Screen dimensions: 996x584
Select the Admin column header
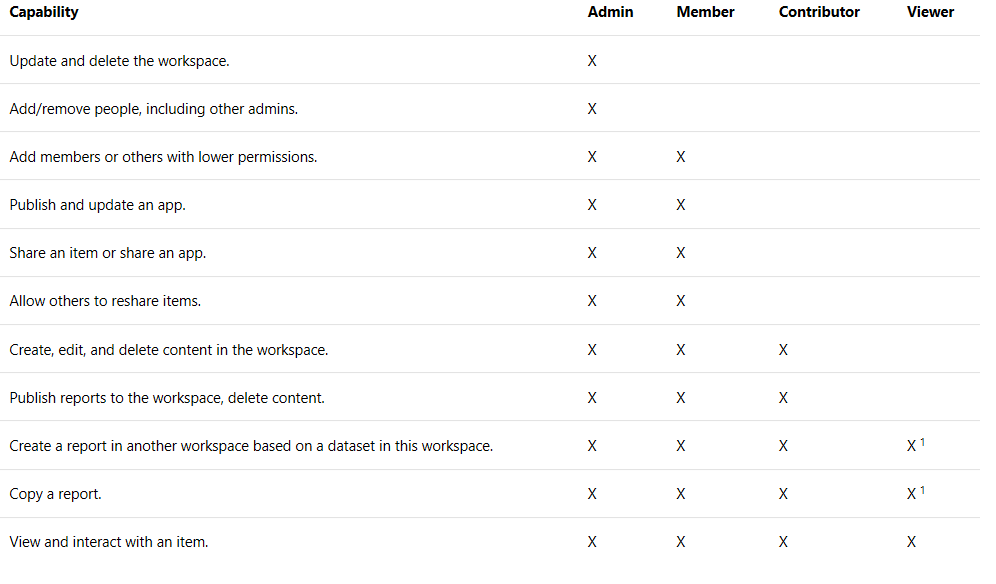click(610, 12)
